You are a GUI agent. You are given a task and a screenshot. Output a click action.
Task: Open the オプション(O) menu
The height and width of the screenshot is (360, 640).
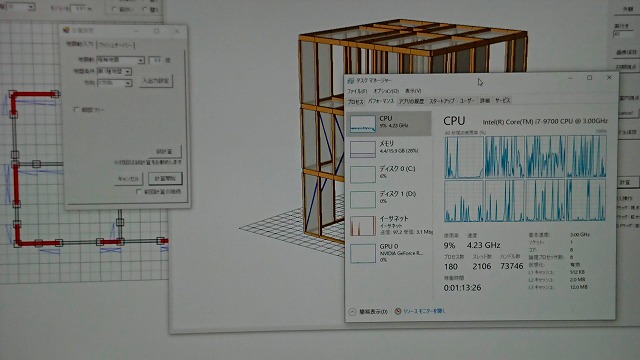click(386, 91)
